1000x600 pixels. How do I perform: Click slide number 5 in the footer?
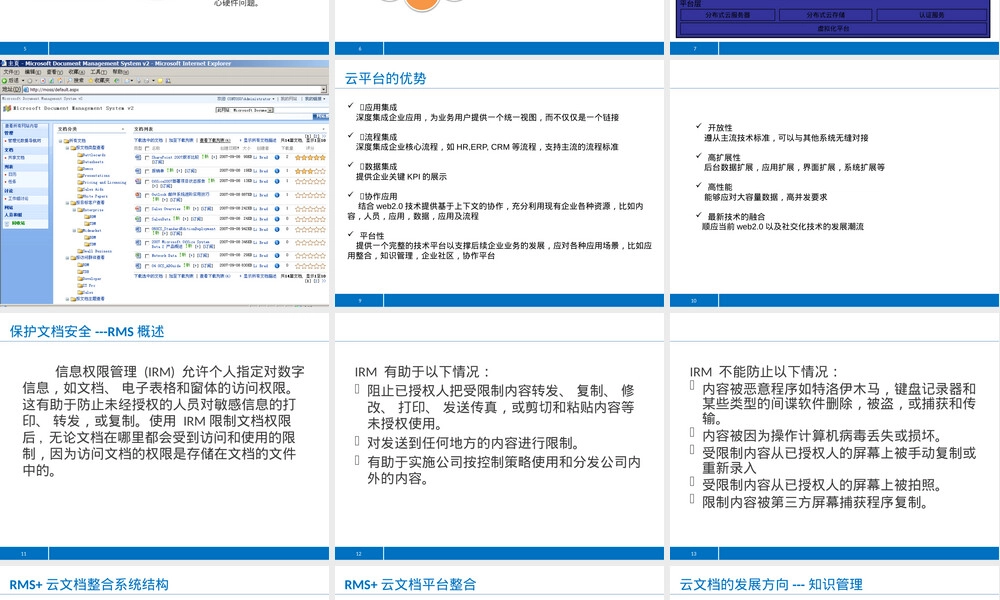pyautogui.click(x=25, y=48)
